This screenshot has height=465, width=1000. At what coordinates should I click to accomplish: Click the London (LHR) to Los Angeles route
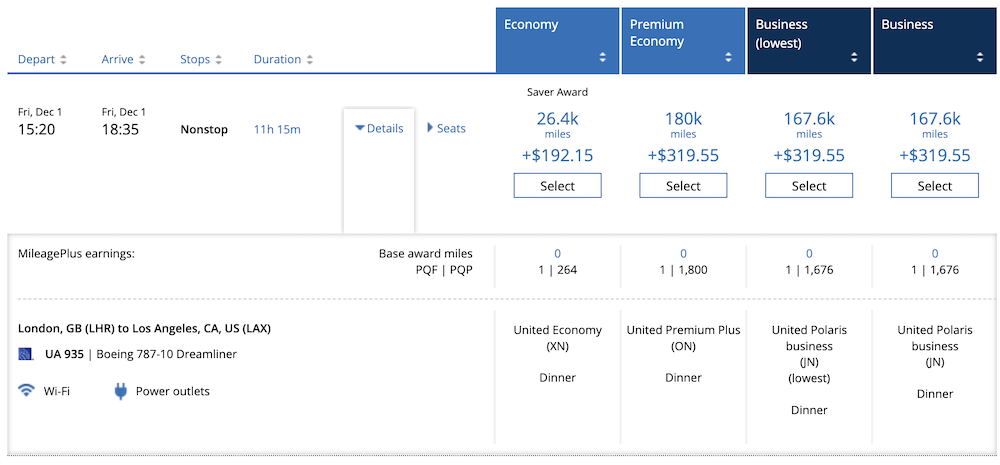pos(144,329)
